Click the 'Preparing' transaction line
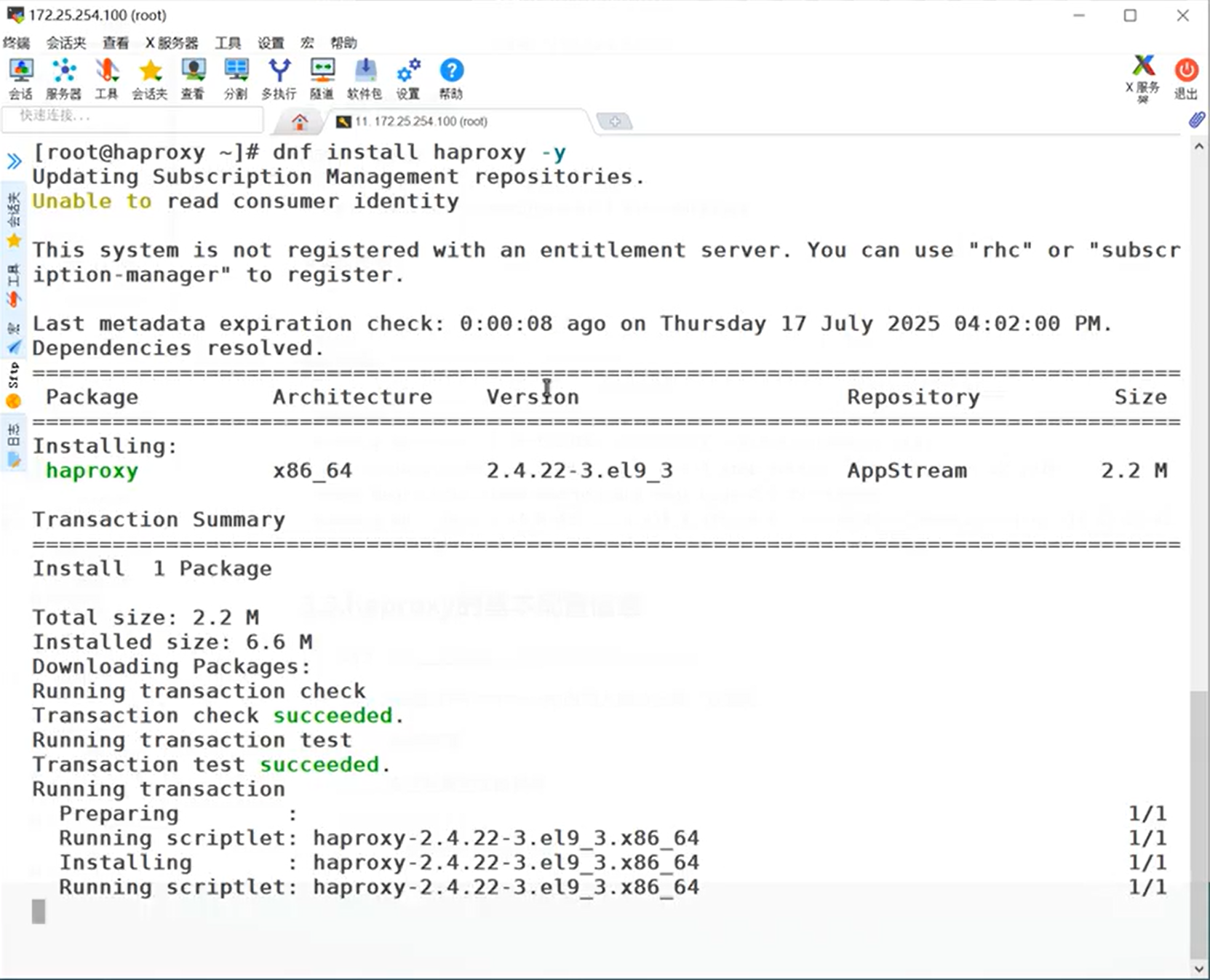 (119, 813)
